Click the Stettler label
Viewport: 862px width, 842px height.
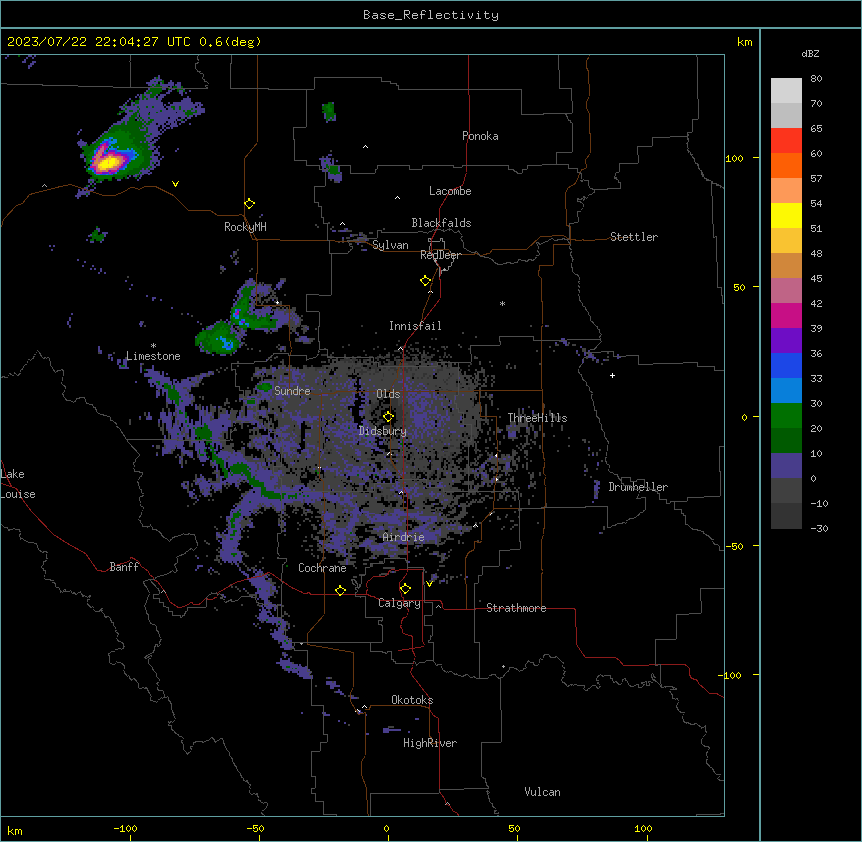tap(633, 237)
